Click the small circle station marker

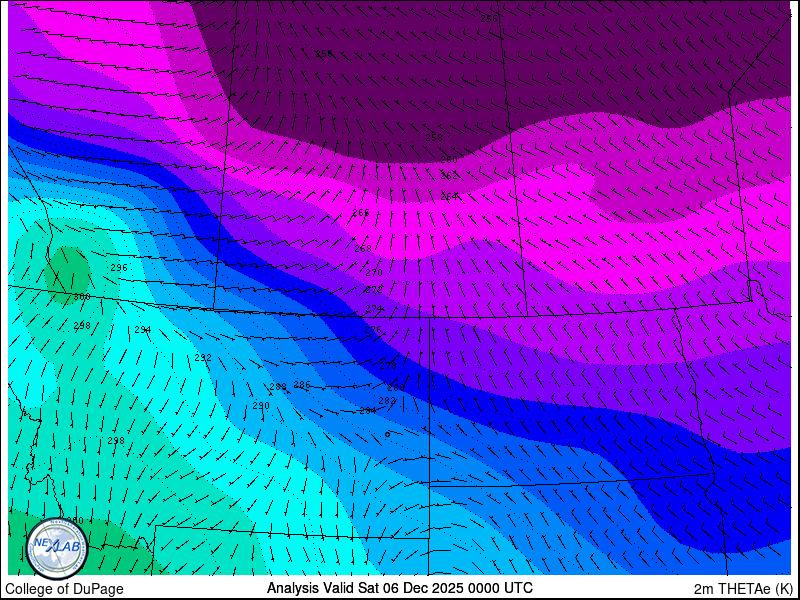coord(387,434)
